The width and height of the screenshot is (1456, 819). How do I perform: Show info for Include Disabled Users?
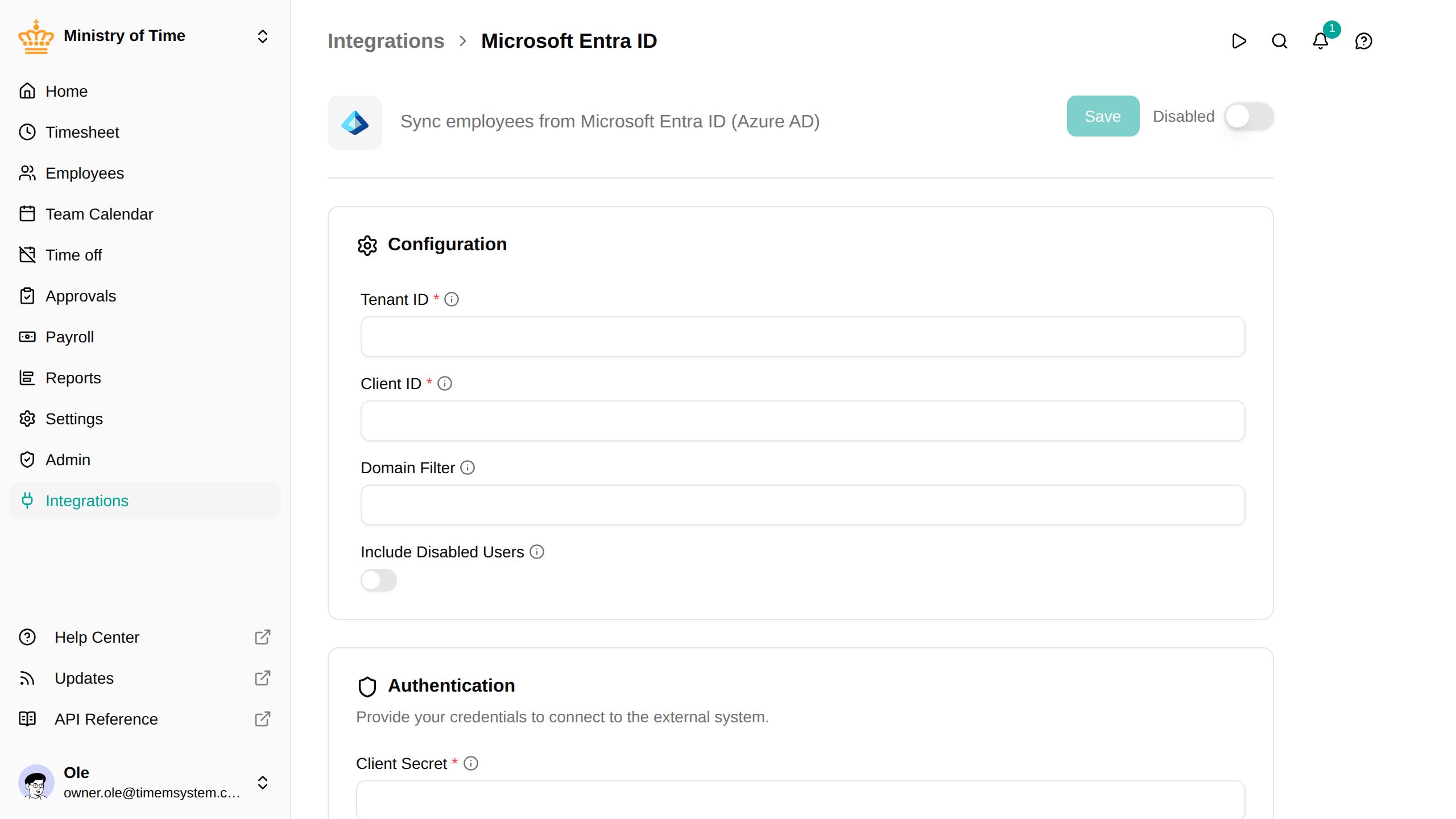(x=537, y=552)
